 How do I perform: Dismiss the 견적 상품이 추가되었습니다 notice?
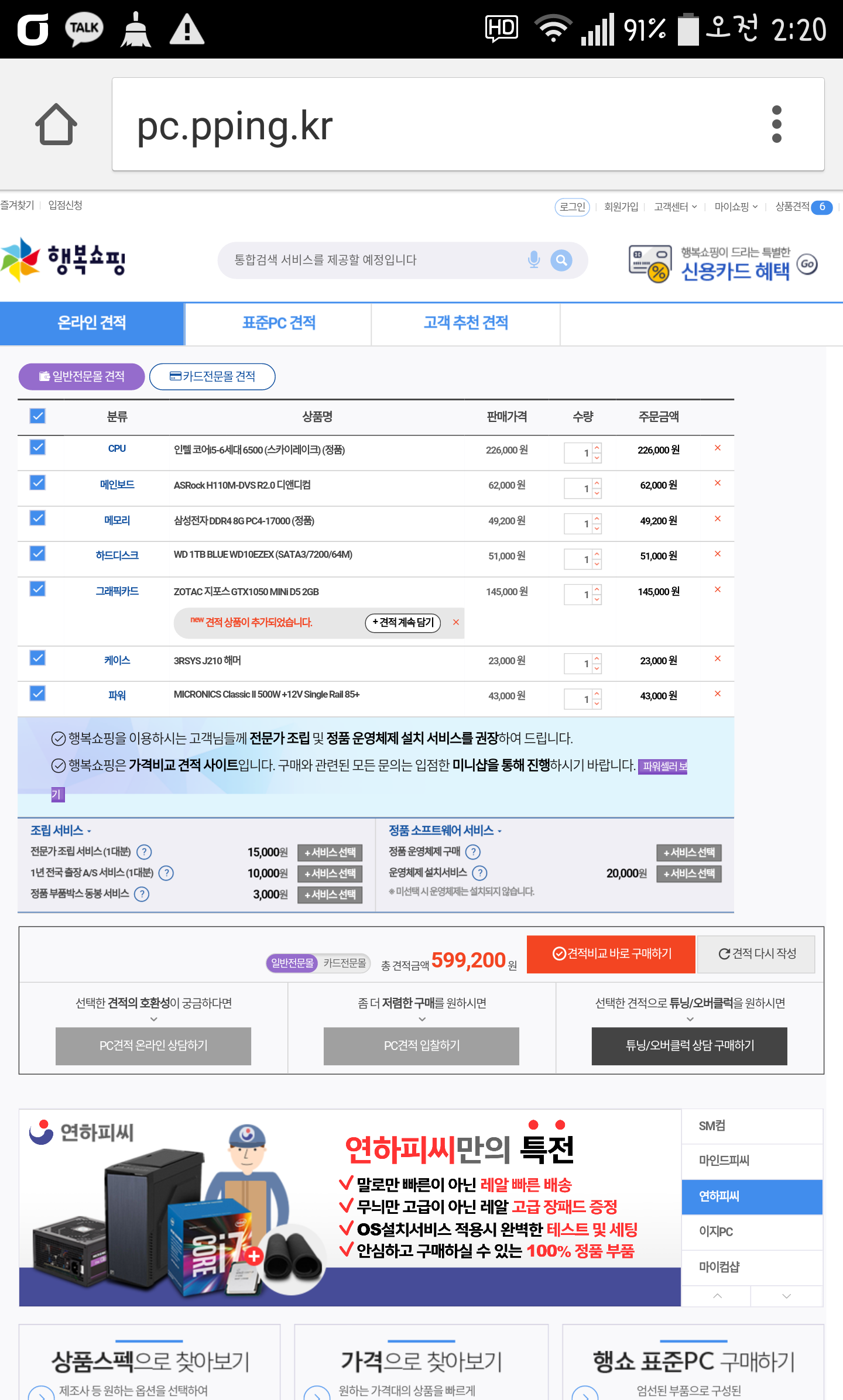pyautogui.click(x=455, y=622)
